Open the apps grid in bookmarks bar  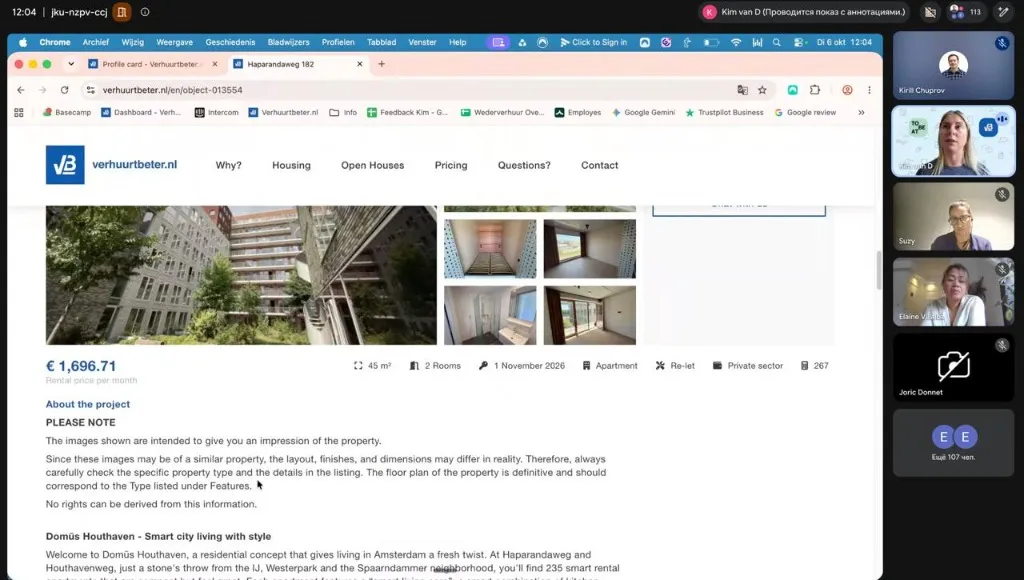click(x=19, y=112)
